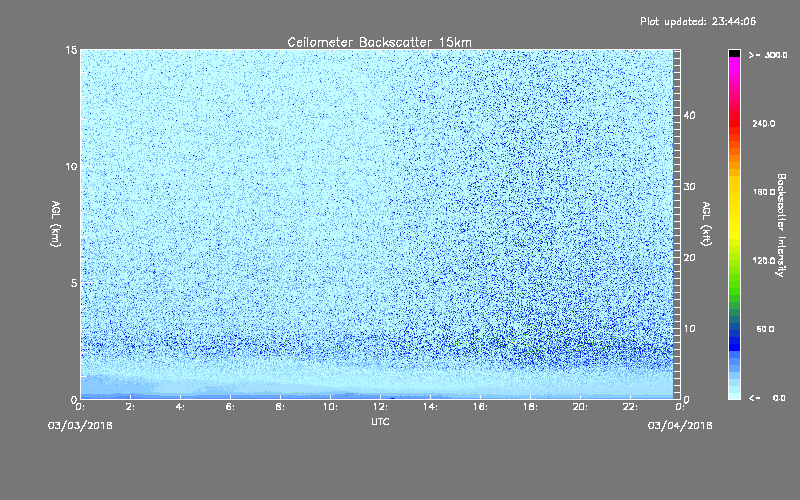Click the 5 km tick label
Screen dimensions: 800x500
(74, 283)
